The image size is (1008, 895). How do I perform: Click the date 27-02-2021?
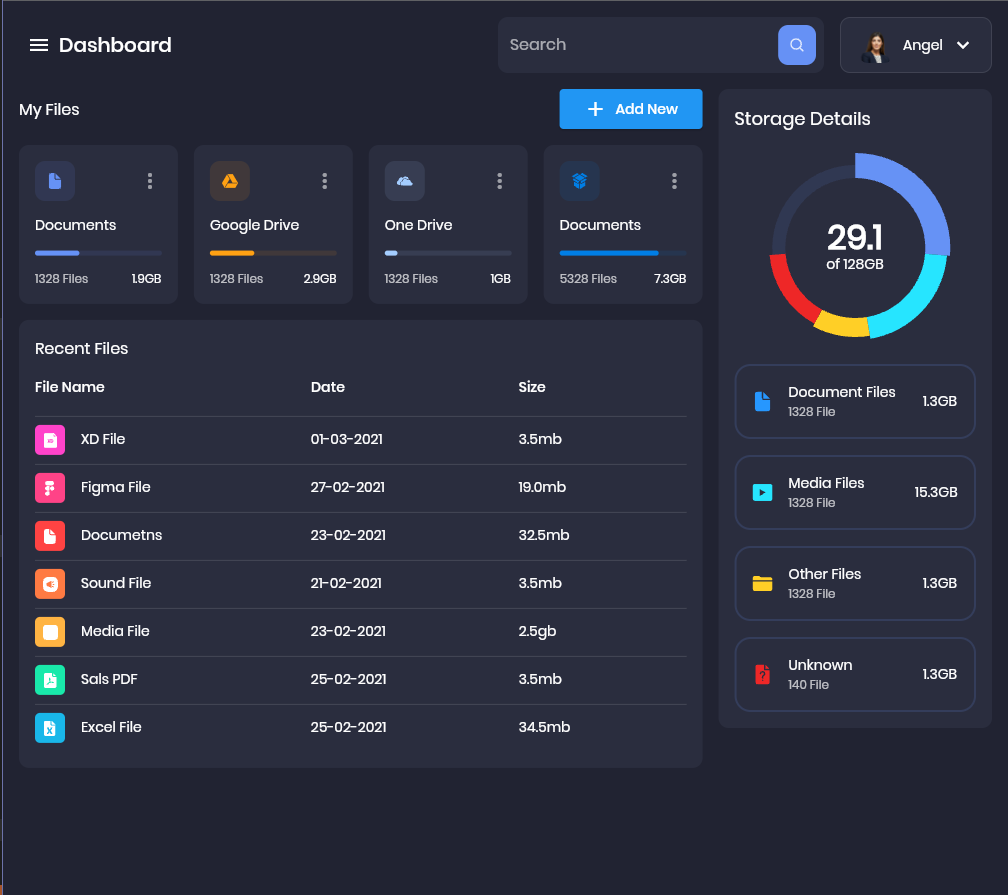348,487
